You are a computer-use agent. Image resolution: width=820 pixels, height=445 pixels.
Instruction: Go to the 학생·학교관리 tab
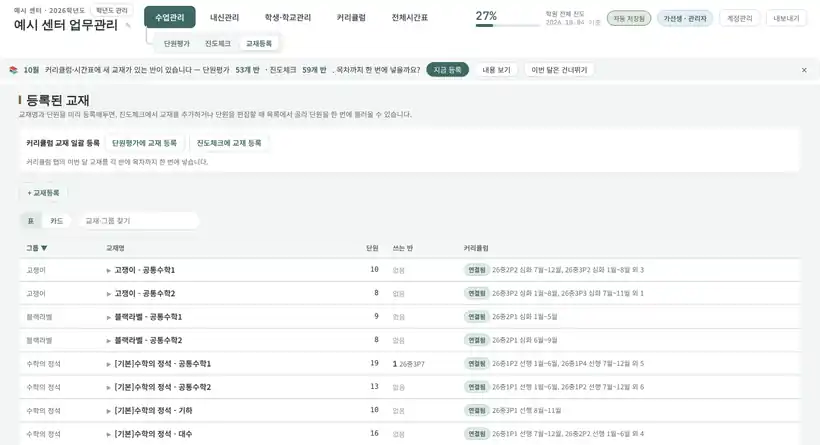point(288,17)
